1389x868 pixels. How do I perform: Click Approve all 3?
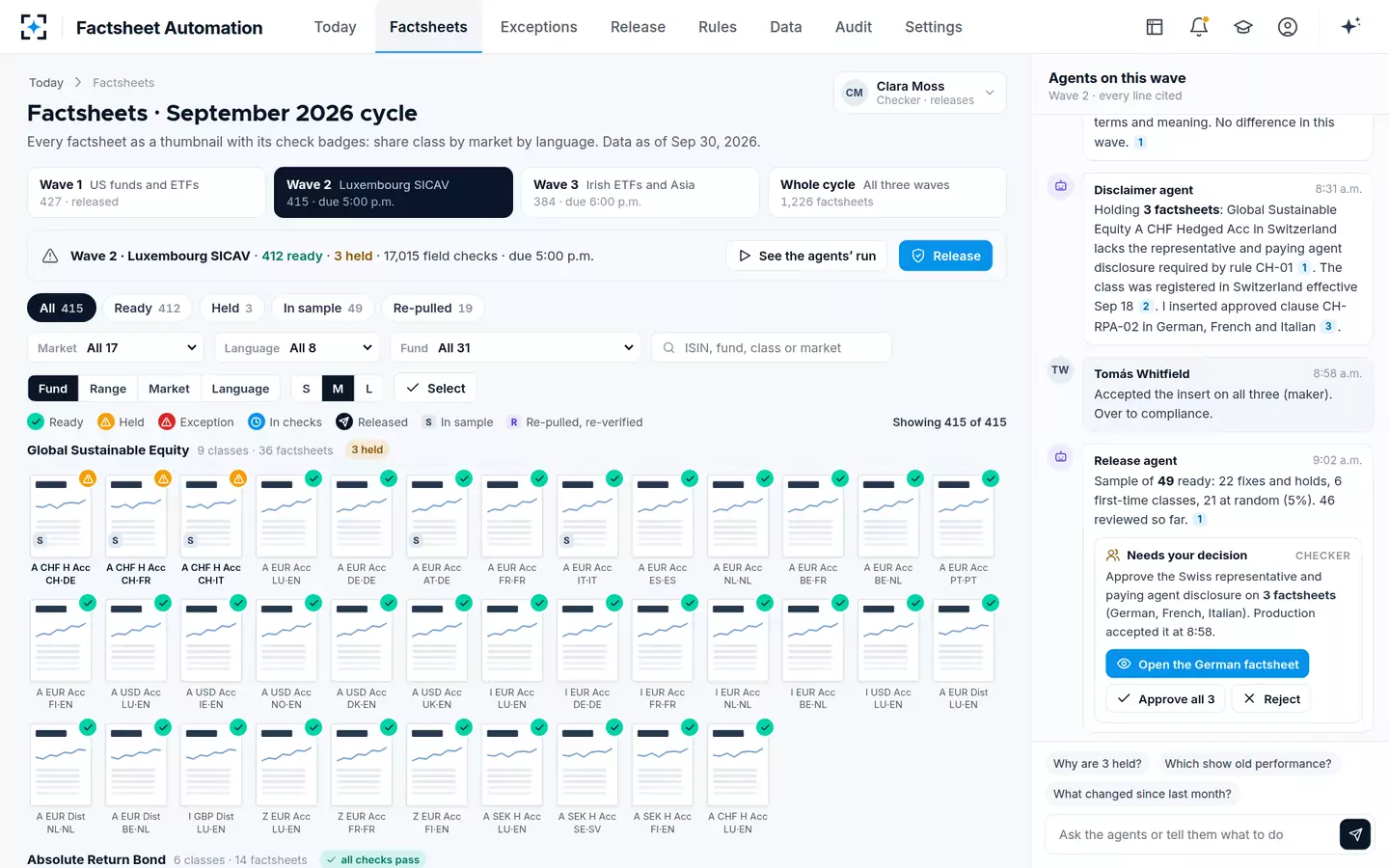[x=1165, y=699]
